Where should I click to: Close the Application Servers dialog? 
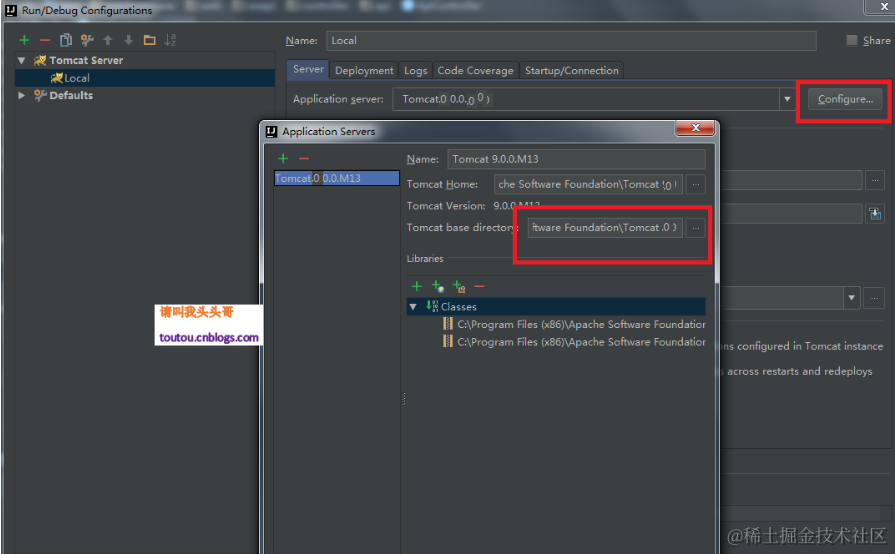tap(695, 128)
